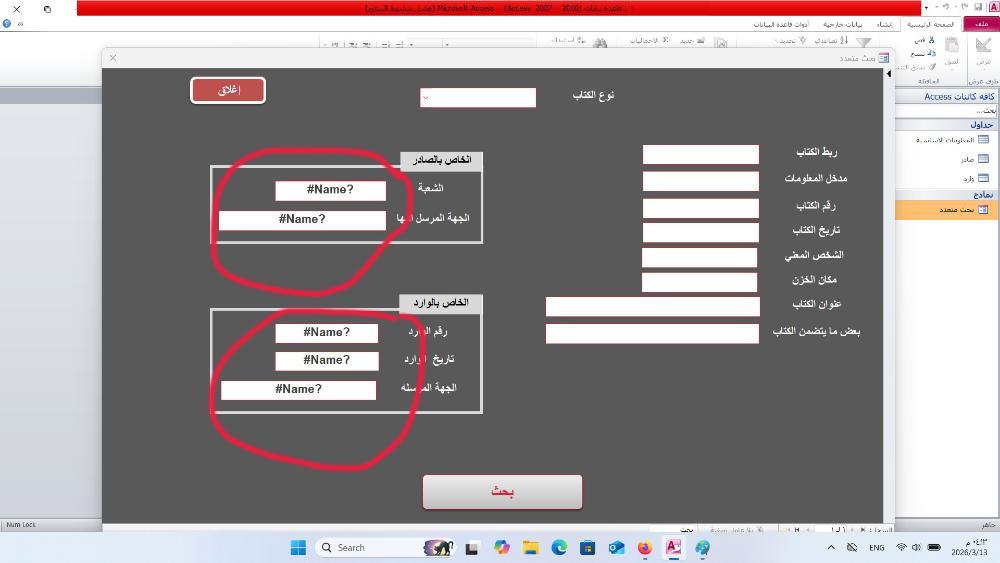Switch to the بيانات خارجية ribbon tab
Screen dimensions: 1000x563
[x=842, y=24]
